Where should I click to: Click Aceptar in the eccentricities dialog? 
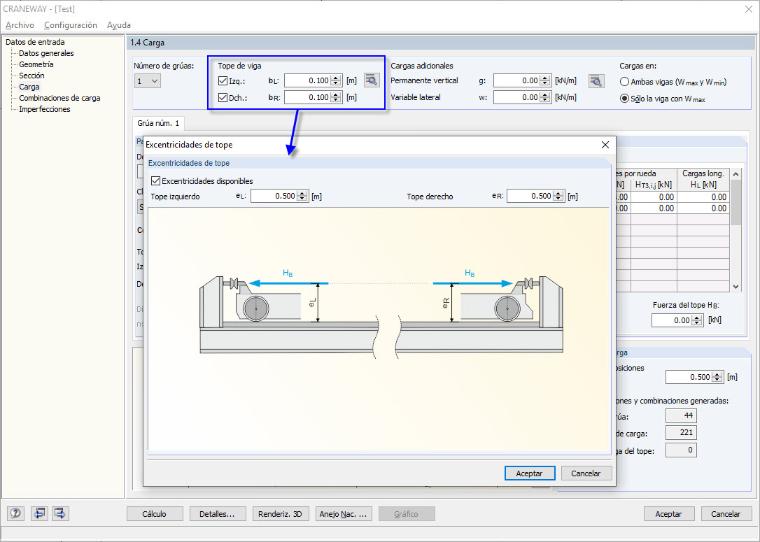[529, 473]
